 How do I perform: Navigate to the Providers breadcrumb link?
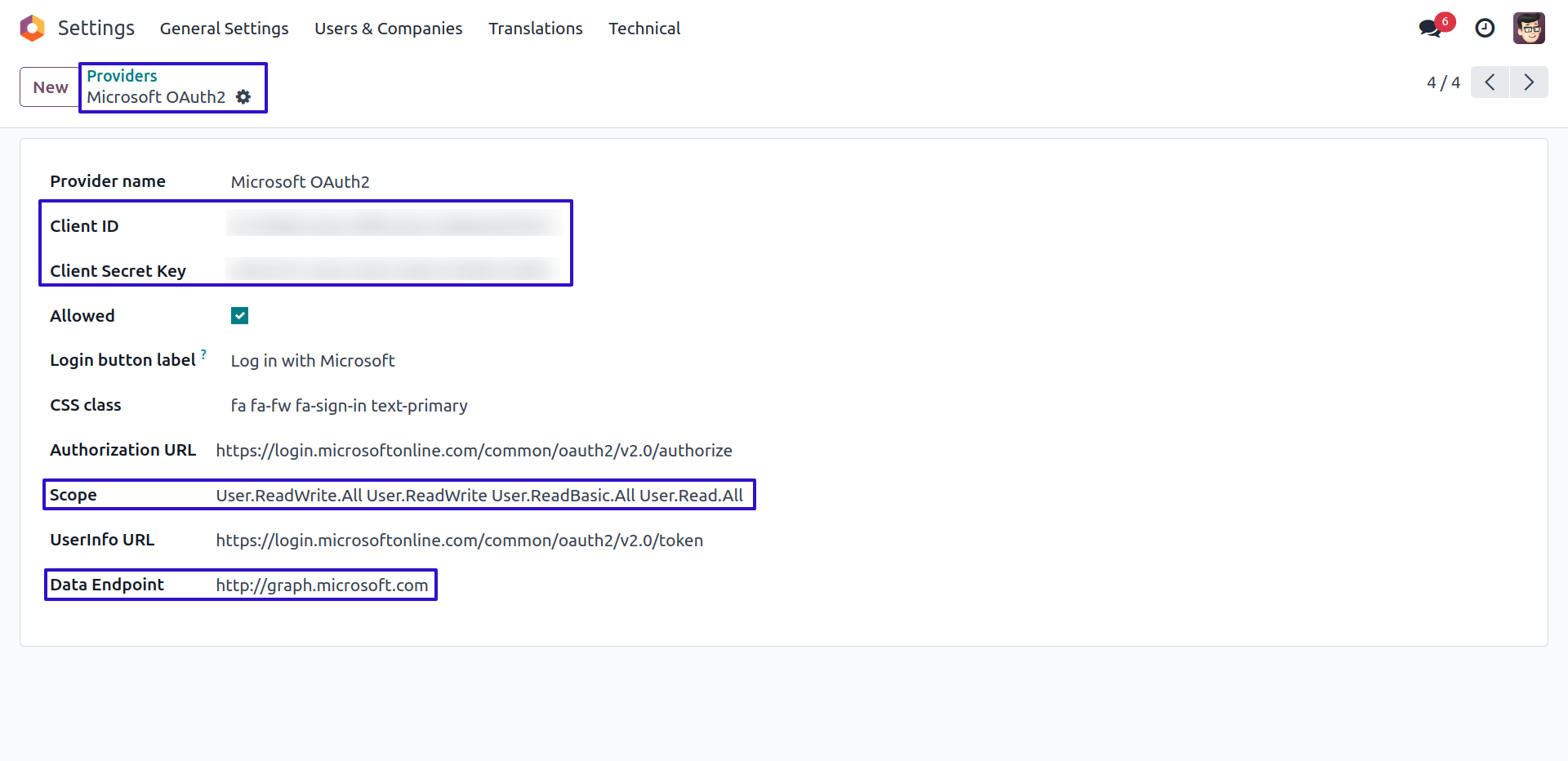tap(122, 76)
